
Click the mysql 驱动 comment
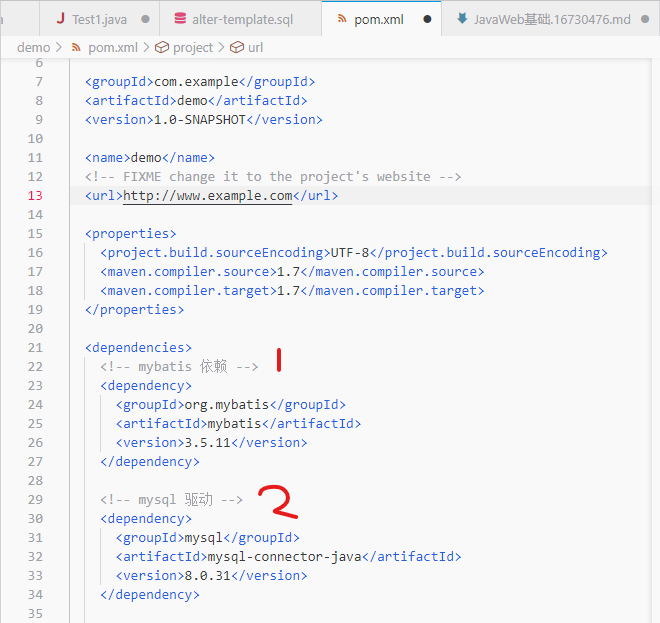(172, 500)
